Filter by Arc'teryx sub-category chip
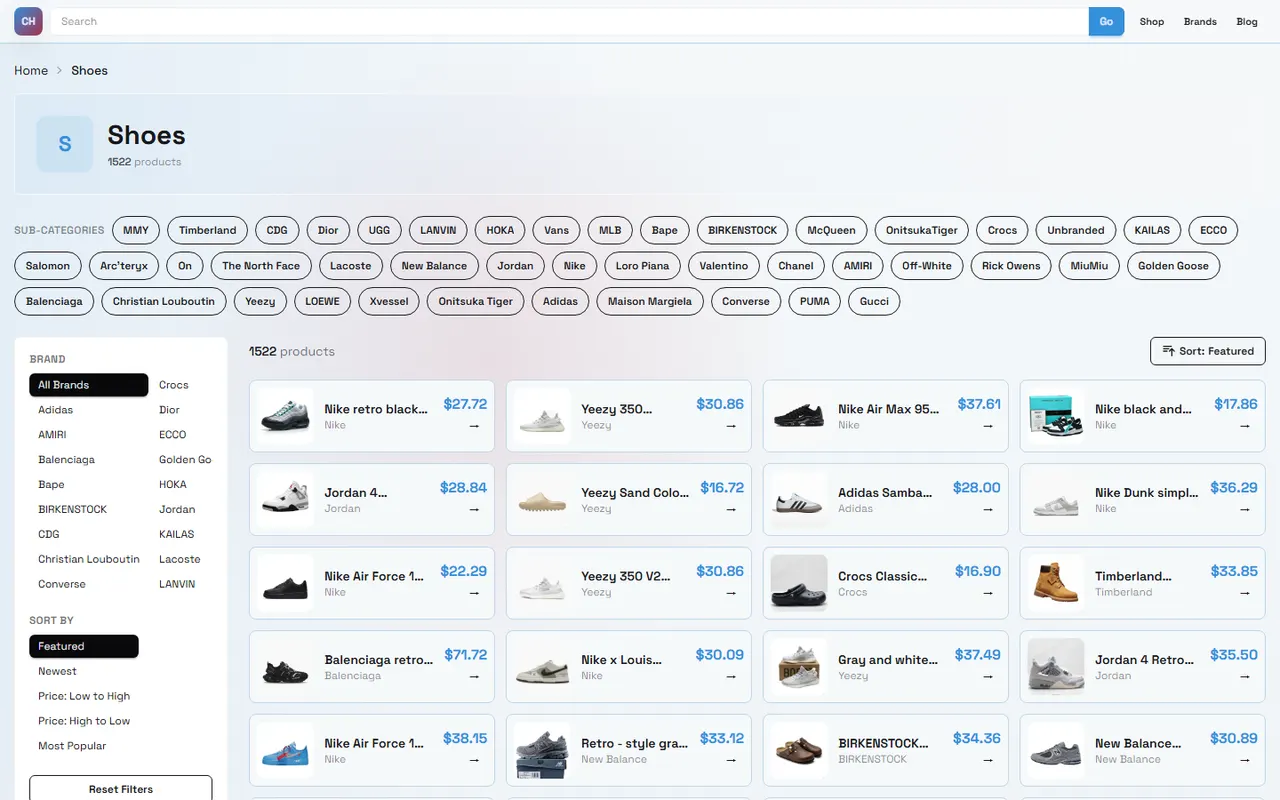Screen dimensions: 1280x800 click(124, 266)
